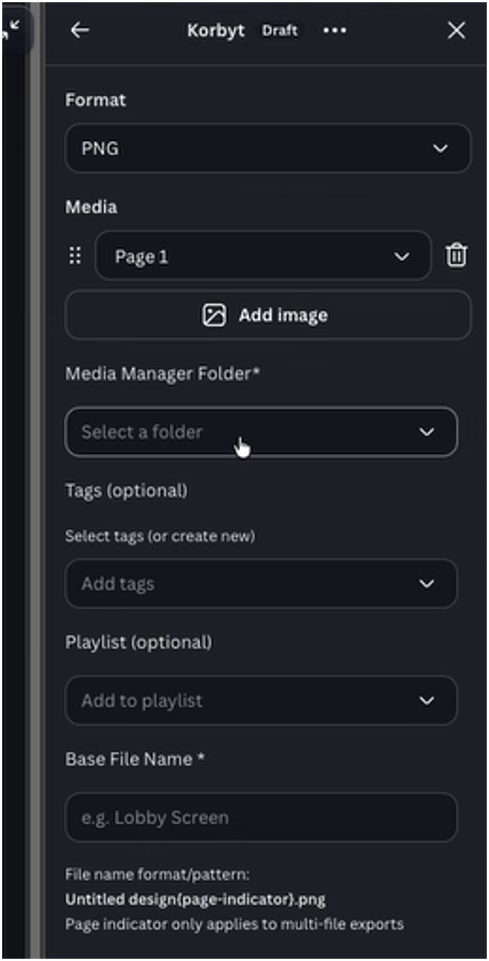Go back using the left arrow icon
This screenshot has width=489, height=961.
point(80,30)
